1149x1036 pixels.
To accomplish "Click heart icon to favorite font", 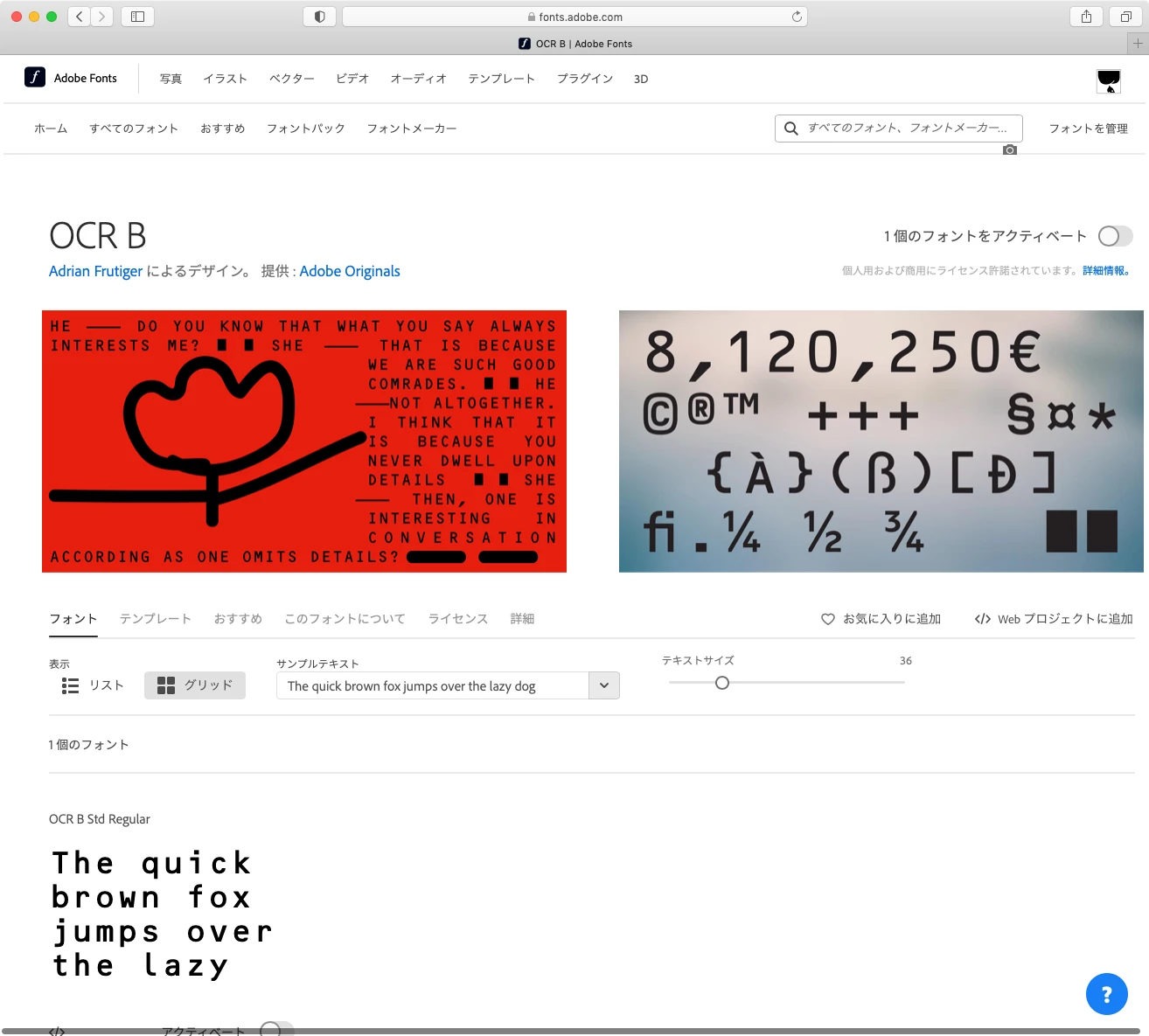I will [828, 619].
